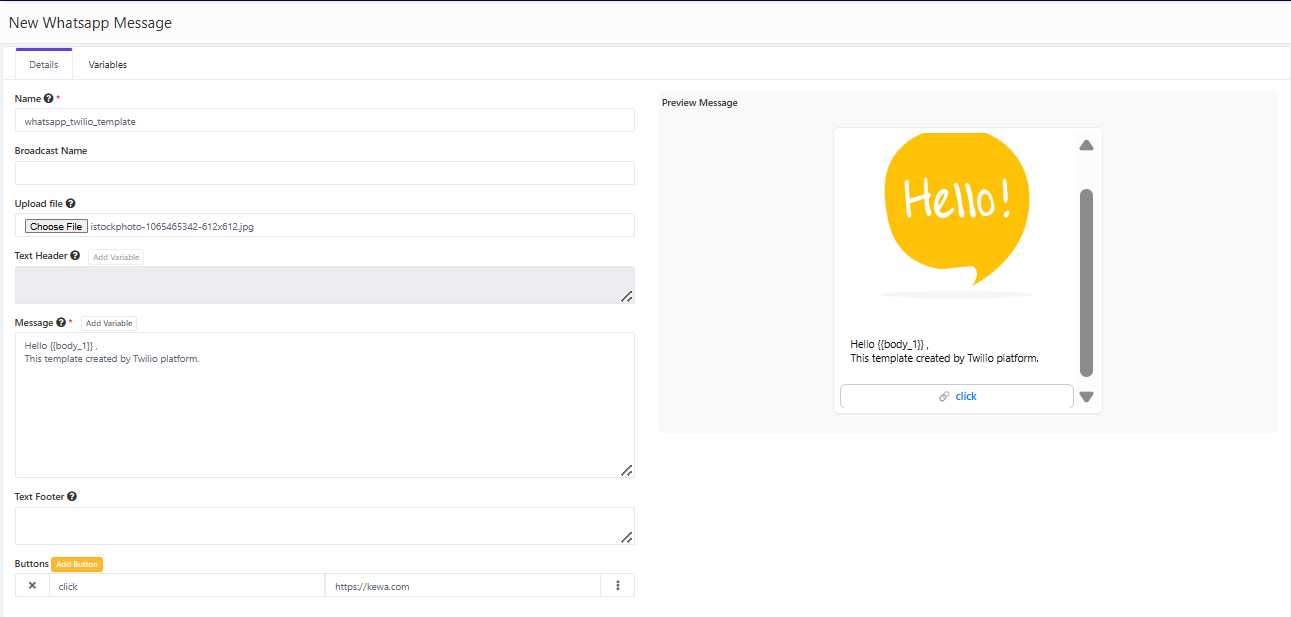Image resolution: width=1291 pixels, height=617 pixels.
Task: Click Add Variable beside Text Header
Action: 116,257
